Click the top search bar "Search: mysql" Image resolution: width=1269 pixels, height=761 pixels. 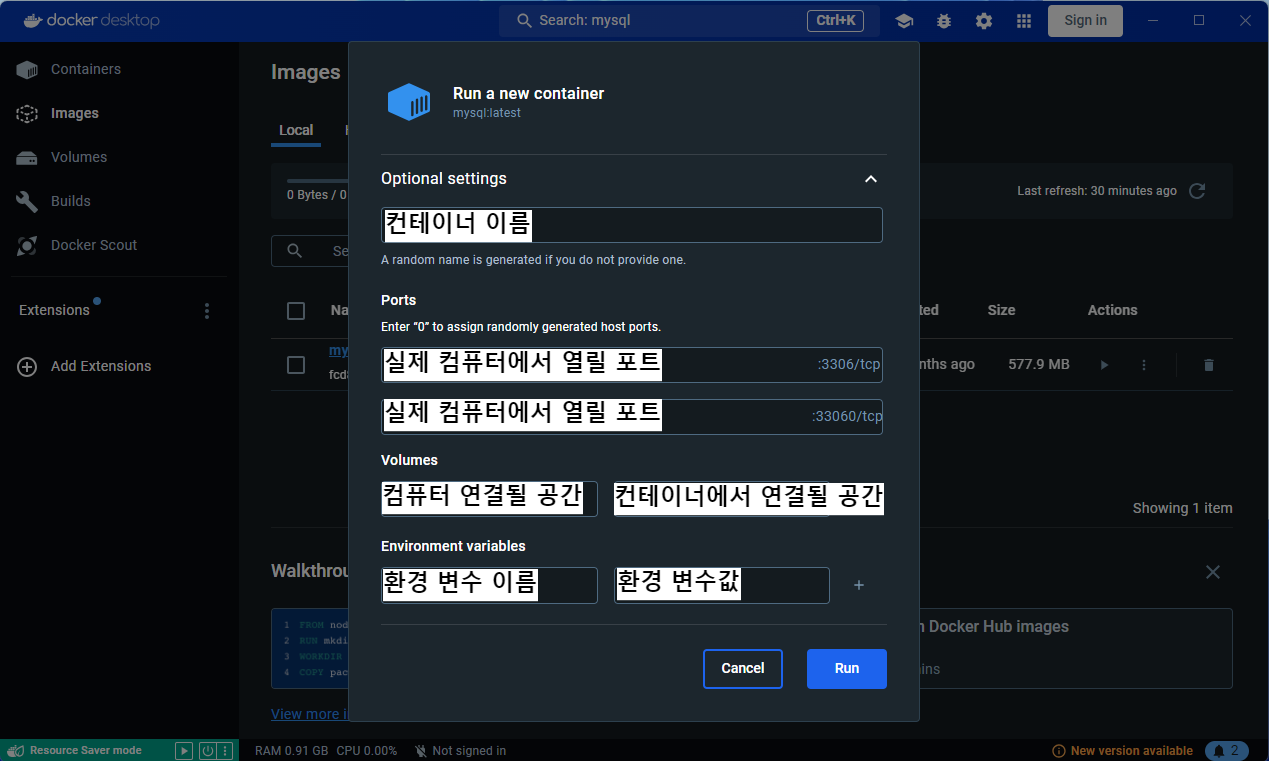[x=689, y=21]
